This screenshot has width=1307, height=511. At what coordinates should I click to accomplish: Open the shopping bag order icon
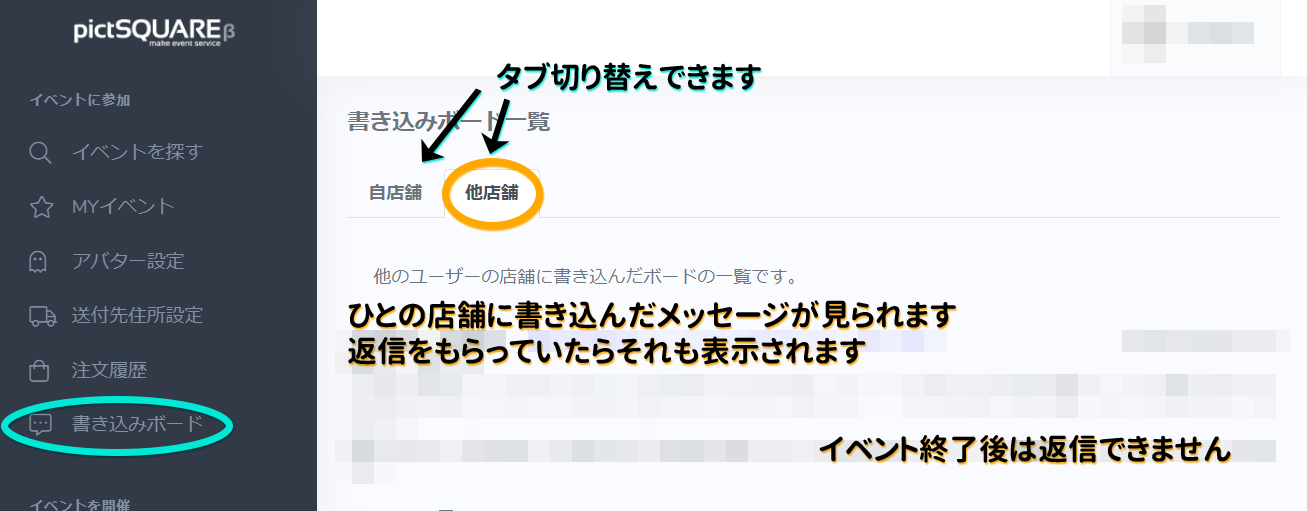point(40,370)
